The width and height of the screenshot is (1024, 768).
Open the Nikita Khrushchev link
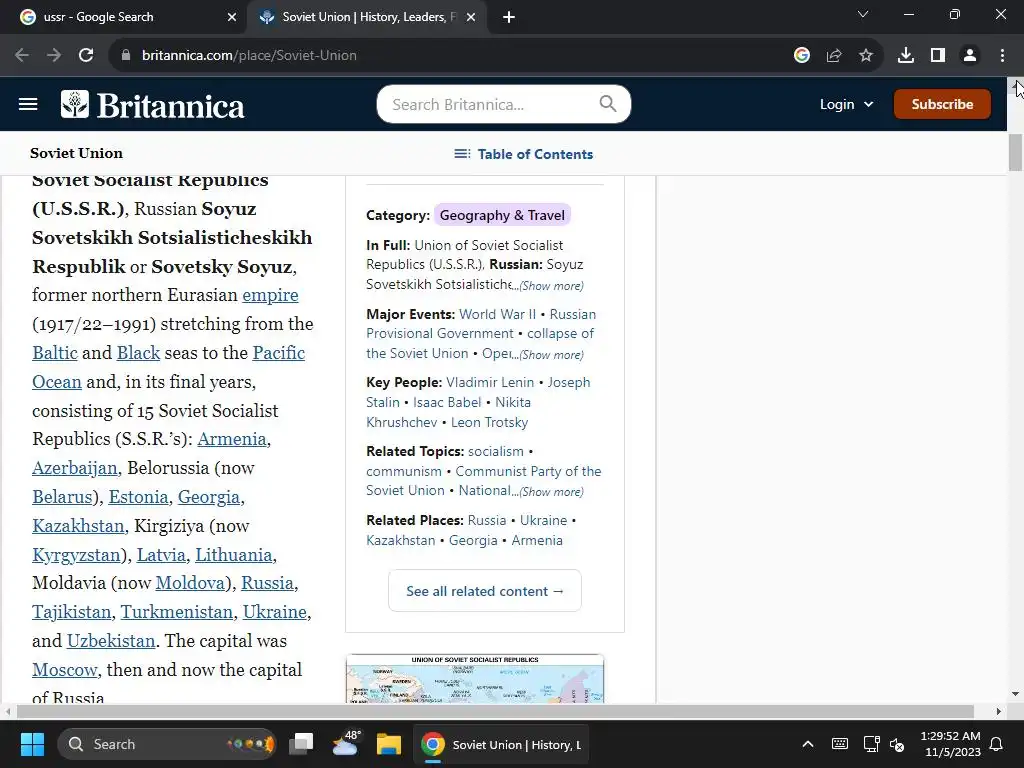click(513, 403)
